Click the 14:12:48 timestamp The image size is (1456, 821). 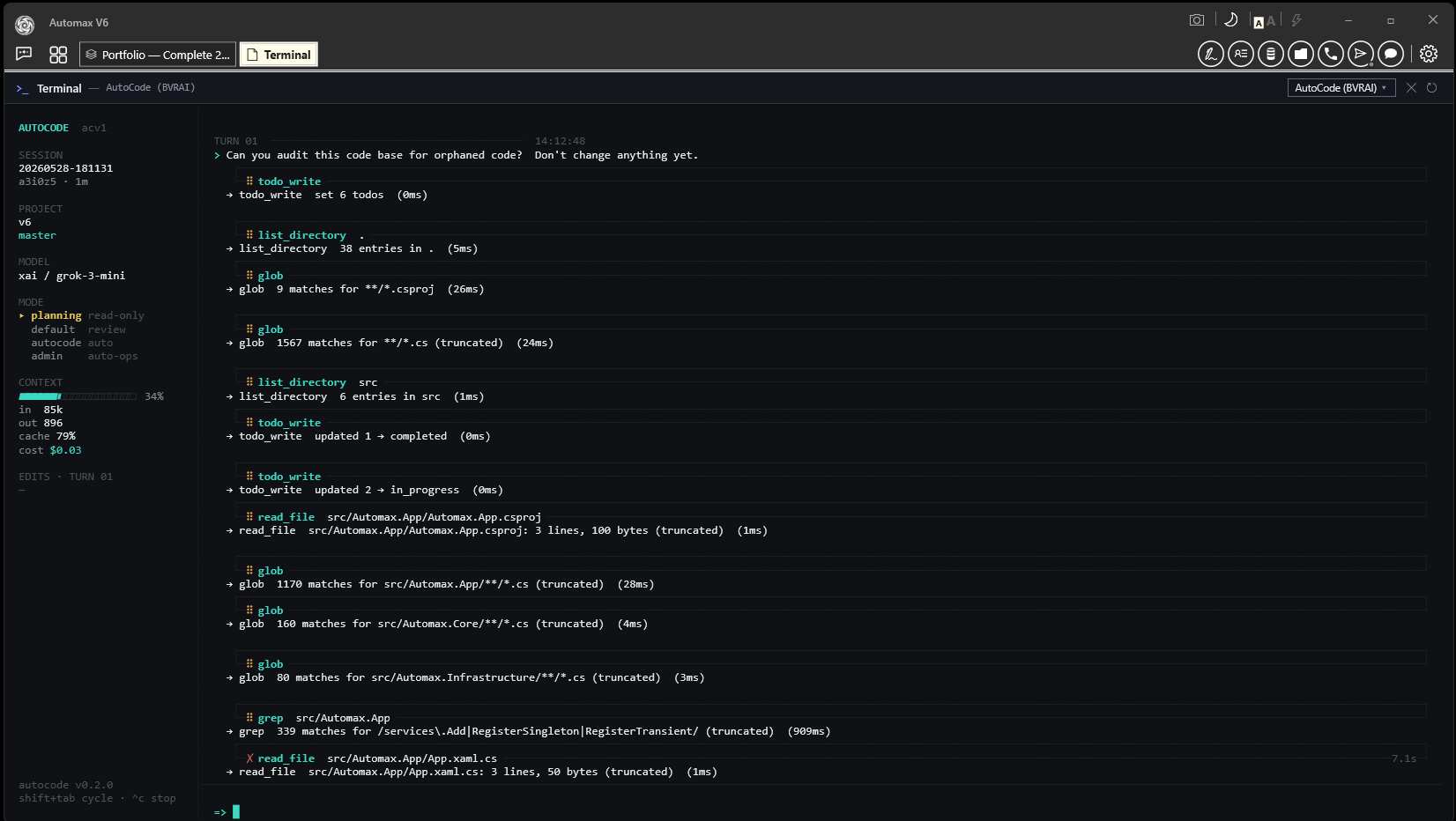click(560, 141)
